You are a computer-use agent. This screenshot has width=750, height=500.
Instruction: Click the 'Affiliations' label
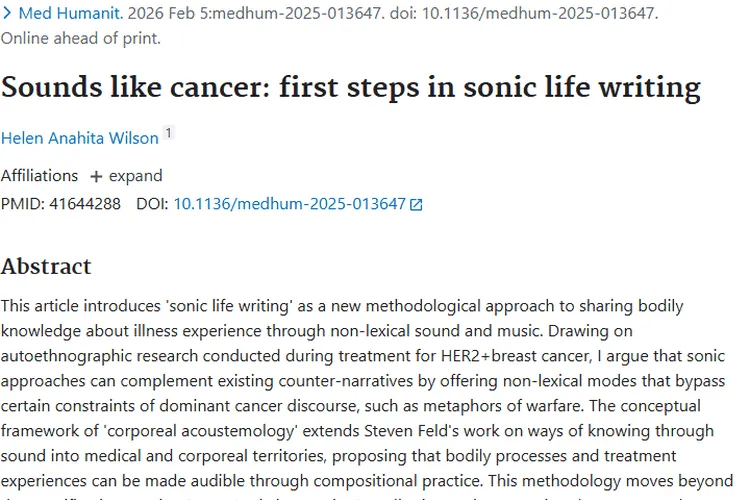[x=40, y=175]
